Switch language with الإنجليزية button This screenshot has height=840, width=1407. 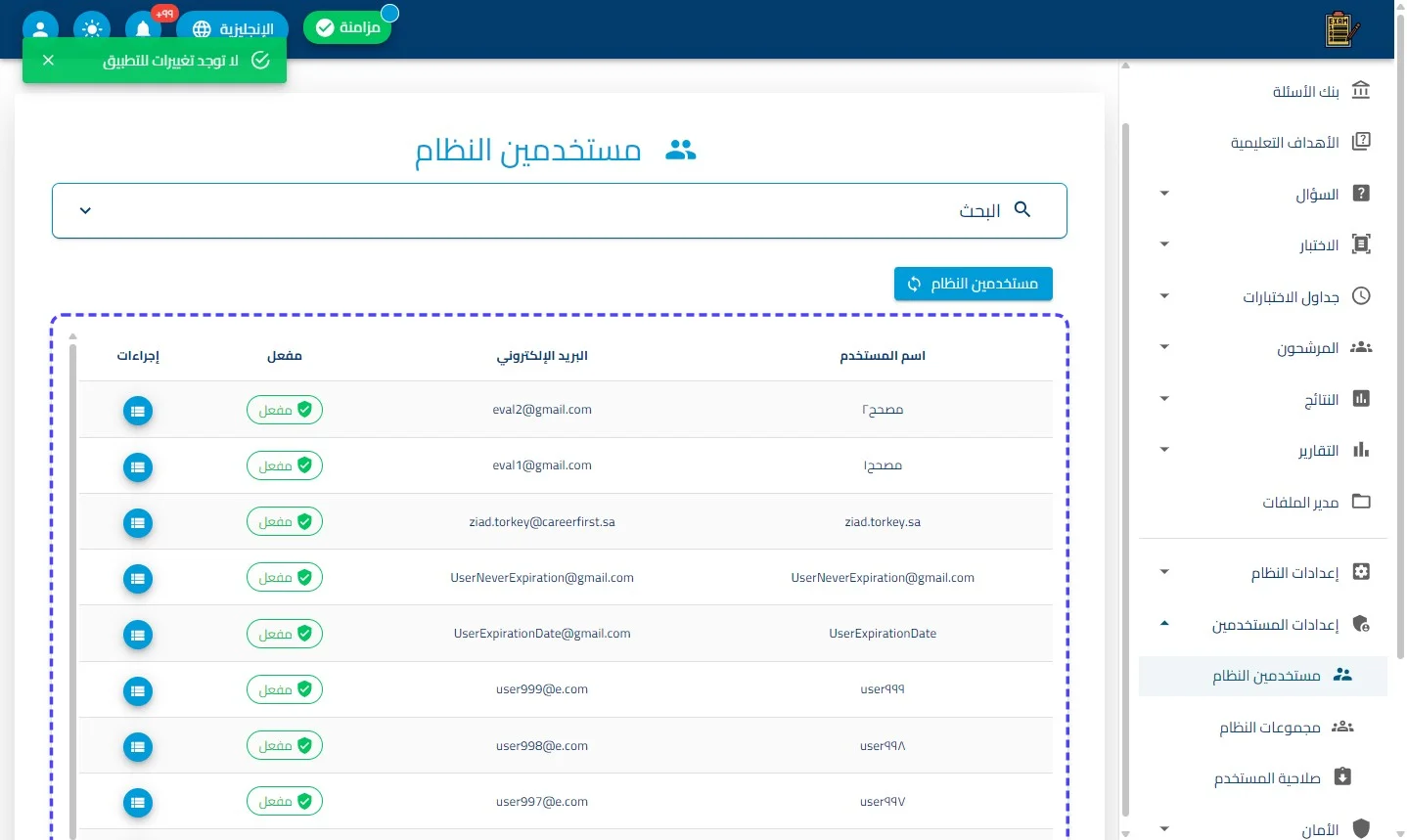click(x=233, y=29)
